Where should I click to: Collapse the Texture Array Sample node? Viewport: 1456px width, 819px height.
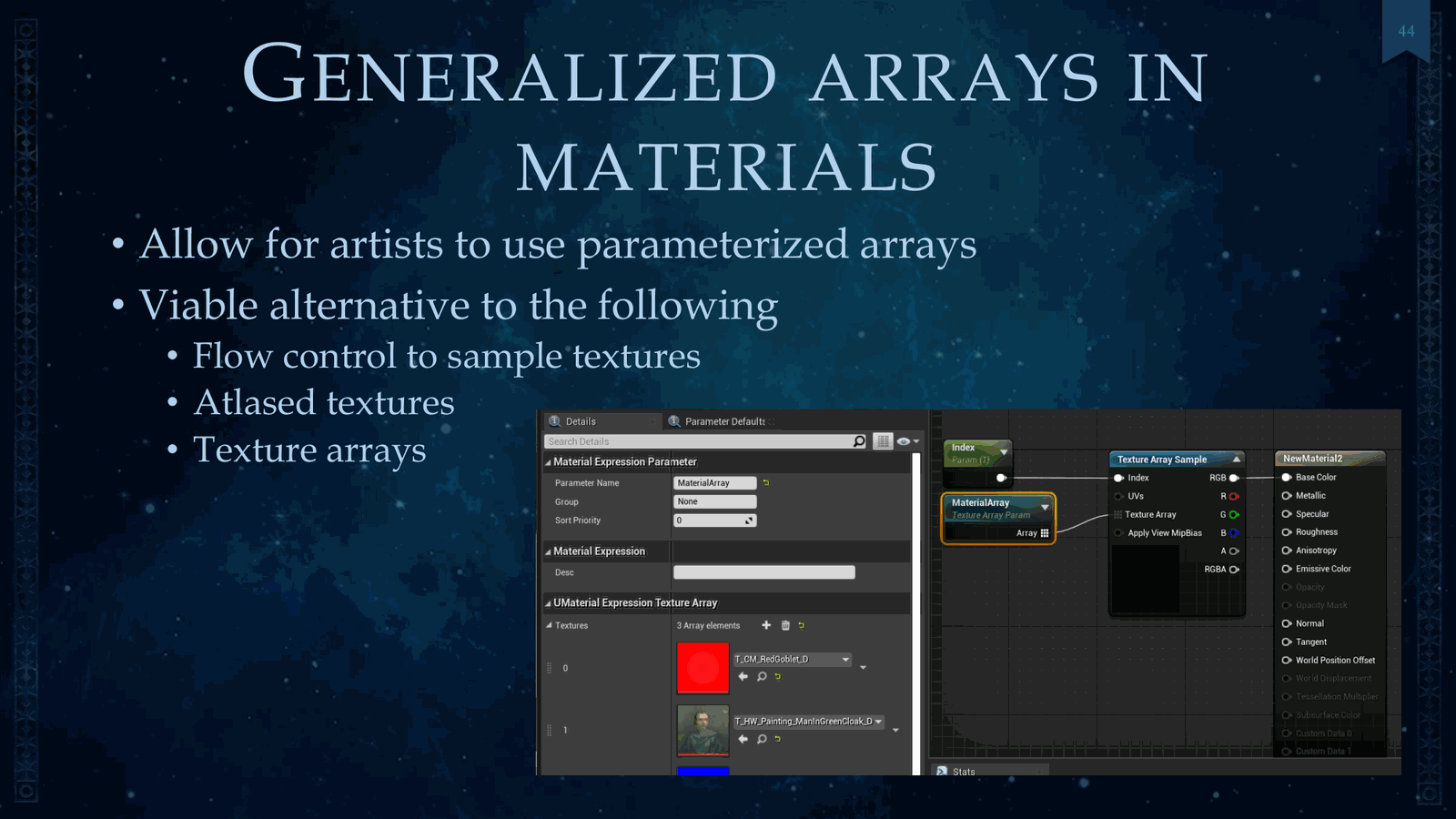click(1236, 460)
